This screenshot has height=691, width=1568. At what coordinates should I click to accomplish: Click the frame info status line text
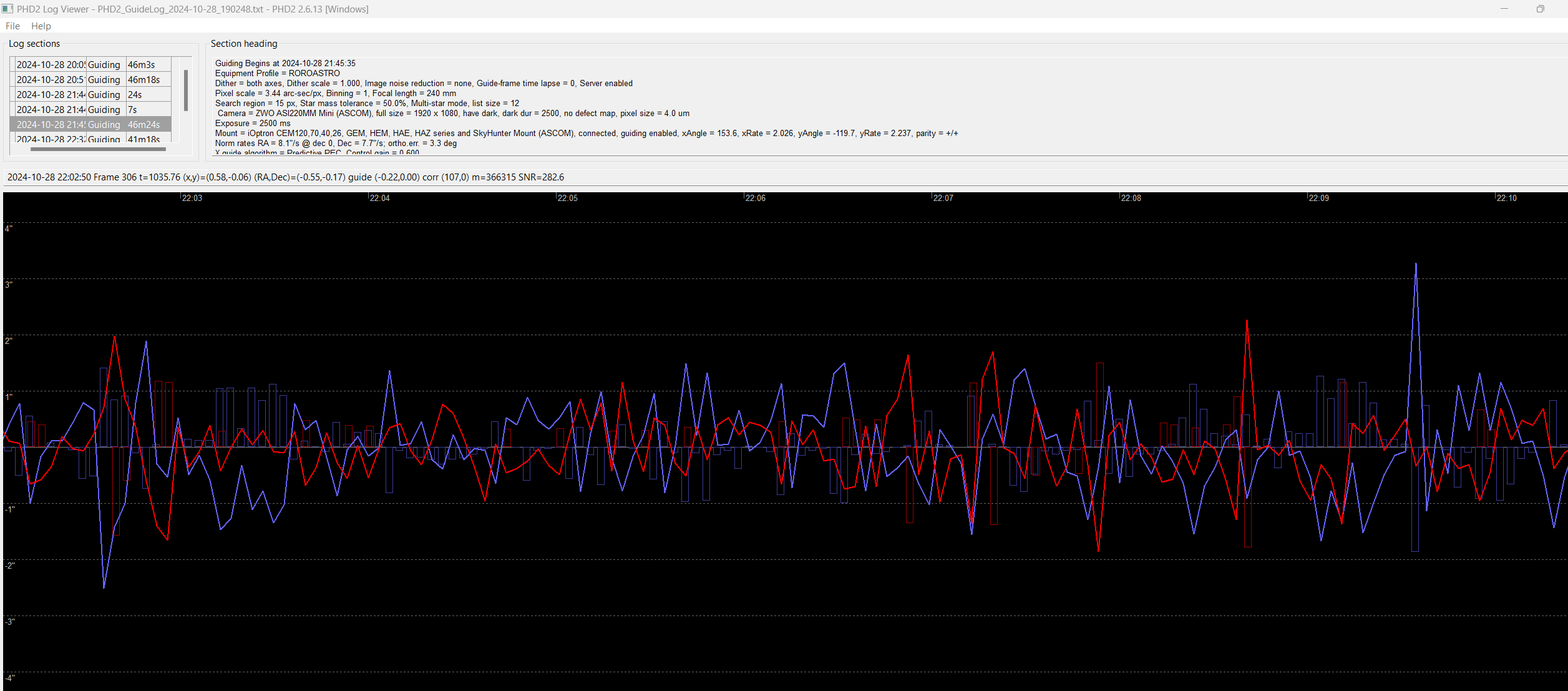tap(285, 177)
